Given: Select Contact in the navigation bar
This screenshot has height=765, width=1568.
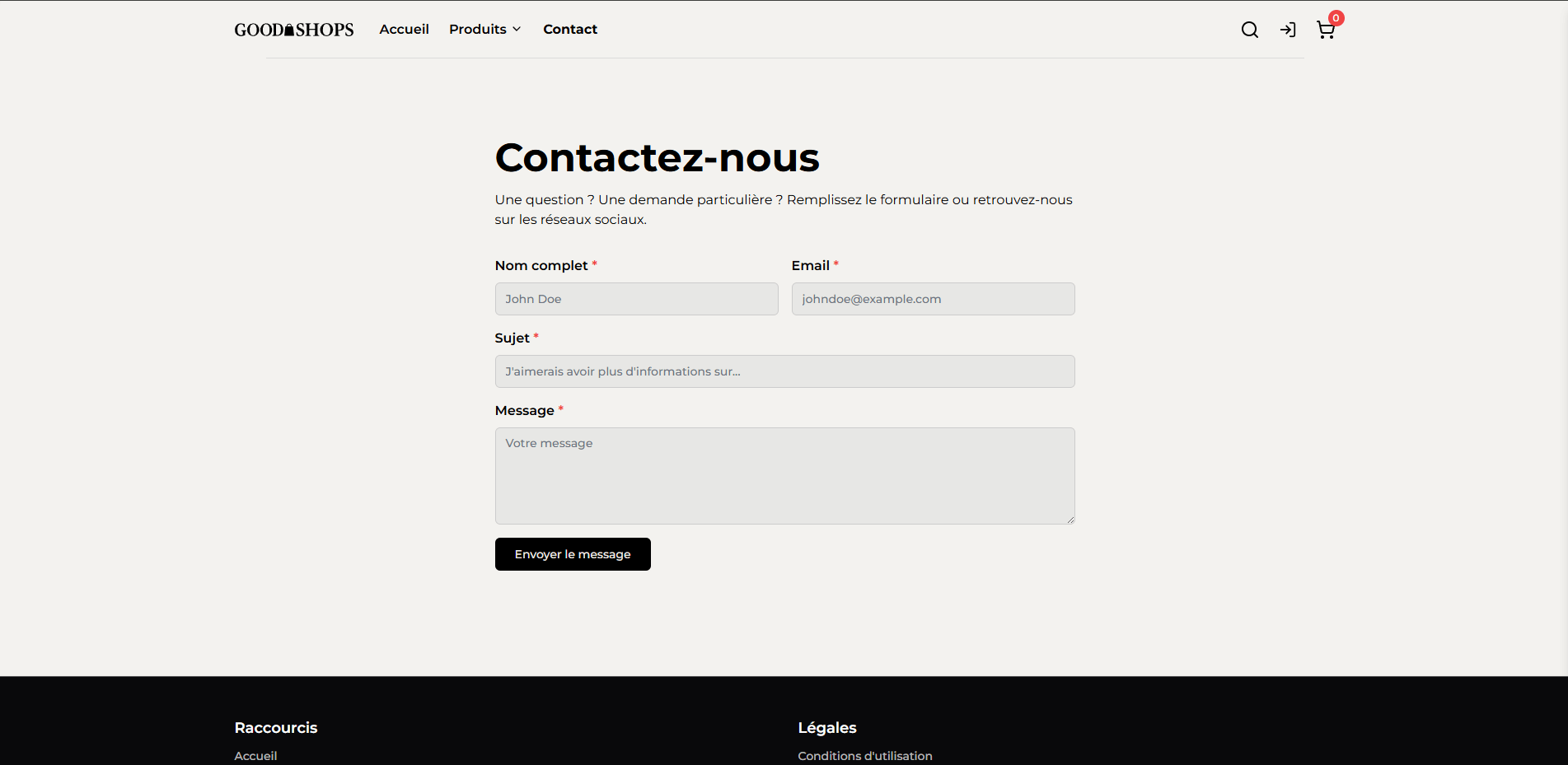Looking at the screenshot, I should pos(569,30).
